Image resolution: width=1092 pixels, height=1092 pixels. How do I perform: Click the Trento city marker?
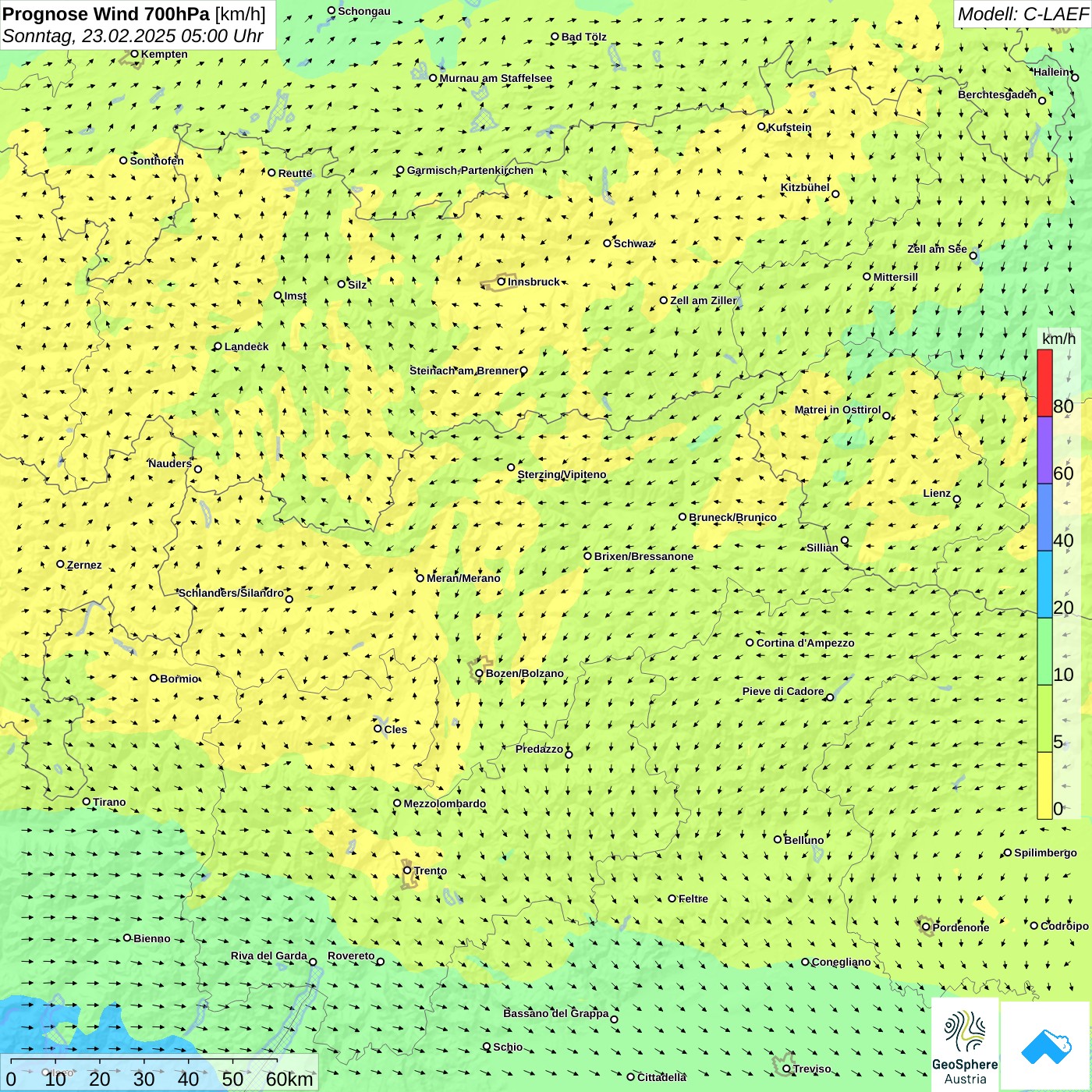(x=407, y=870)
